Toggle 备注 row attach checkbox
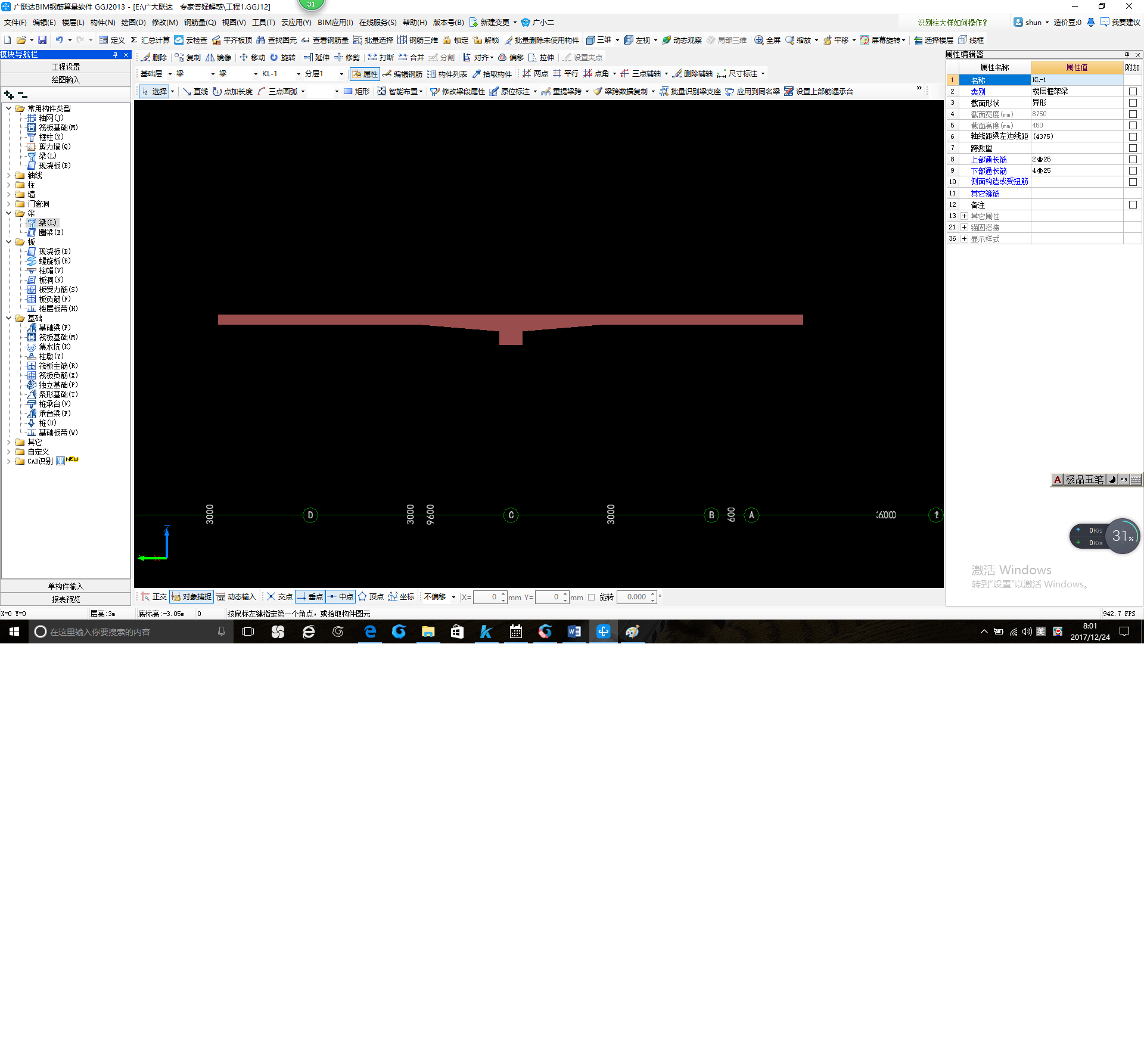1144x1064 pixels. click(x=1133, y=204)
